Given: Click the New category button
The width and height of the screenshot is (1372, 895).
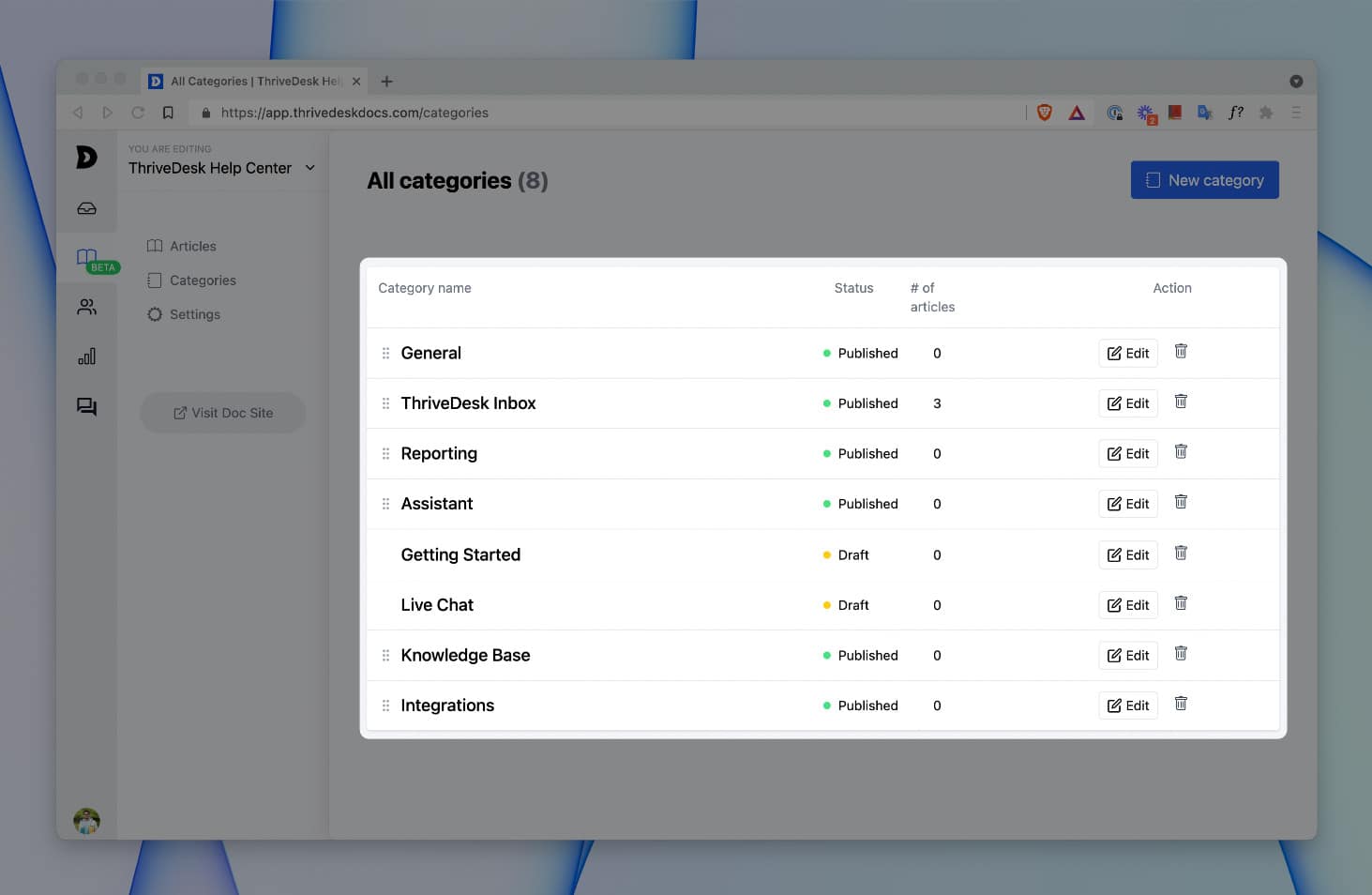Looking at the screenshot, I should [x=1205, y=180].
